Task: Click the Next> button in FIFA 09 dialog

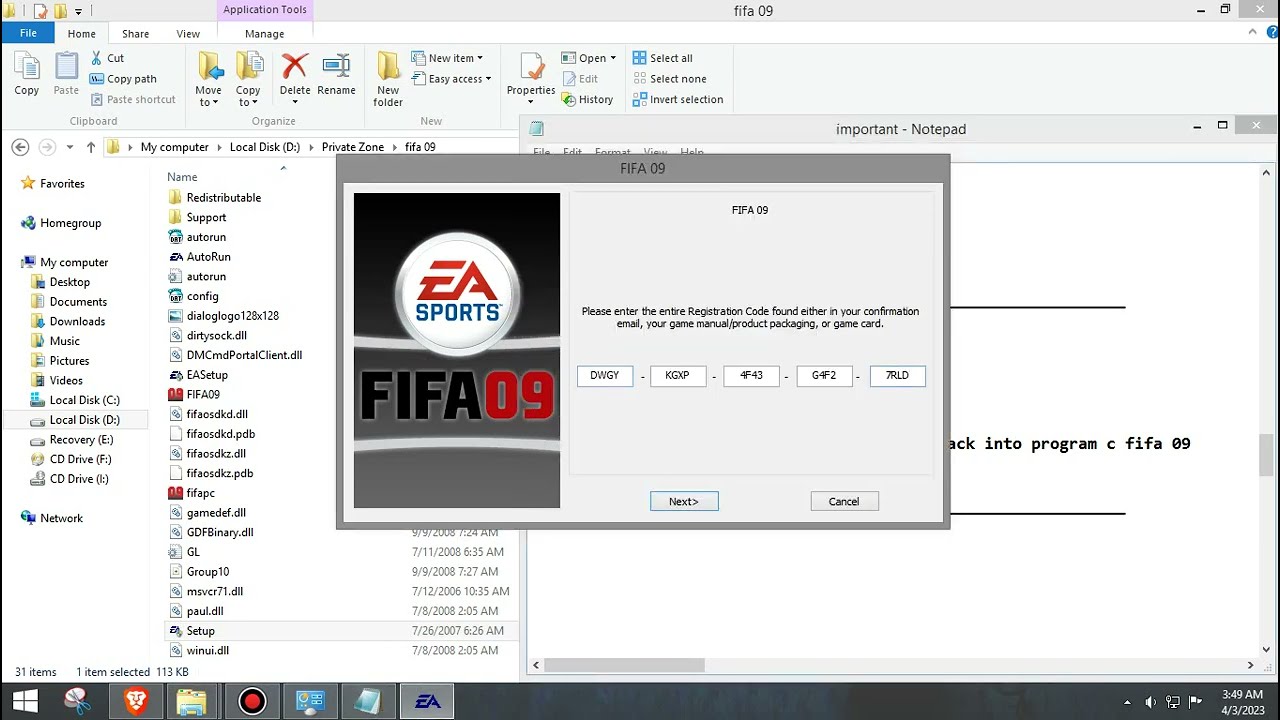Action: click(x=684, y=501)
